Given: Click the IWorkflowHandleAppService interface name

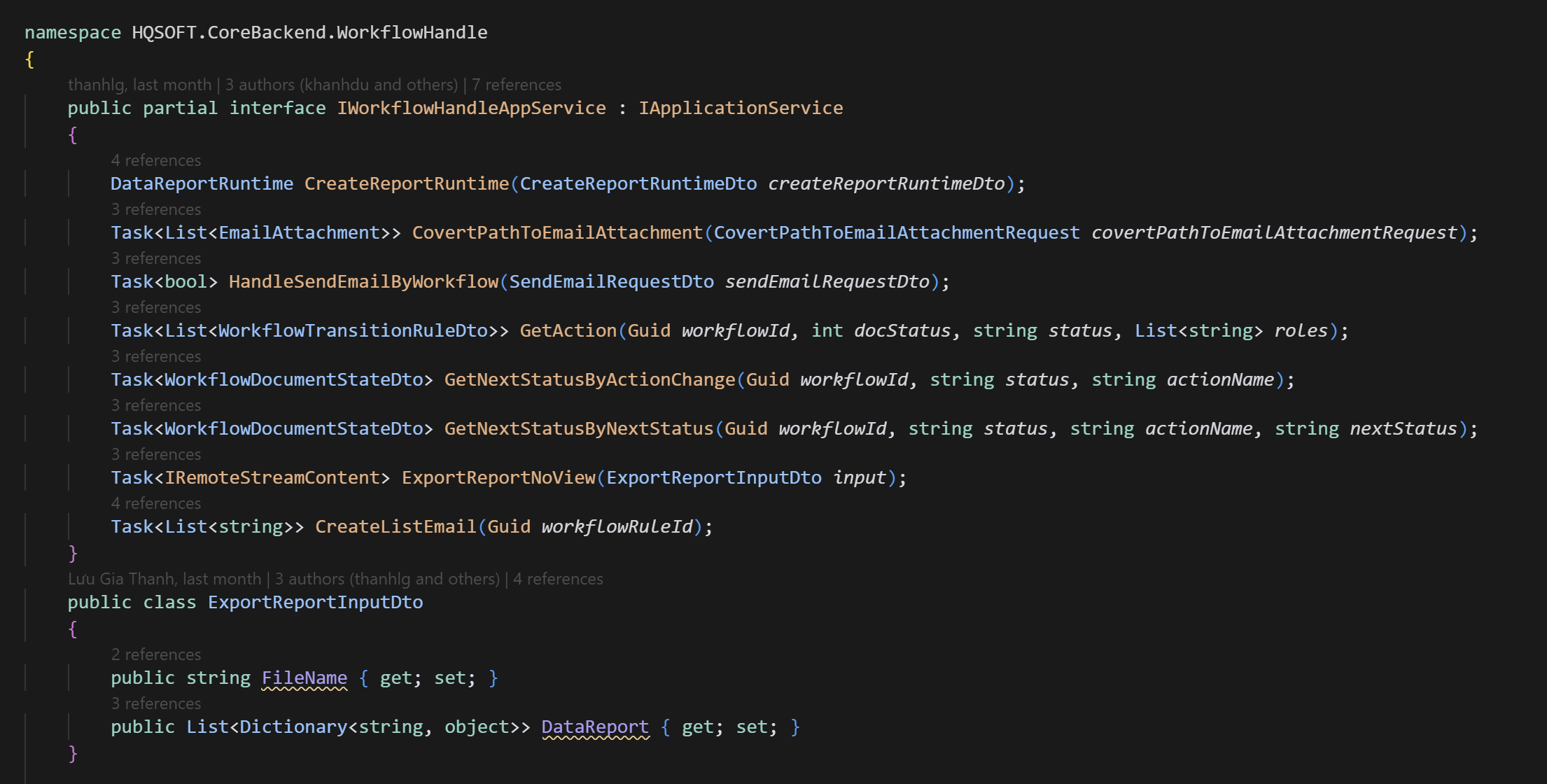Looking at the screenshot, I should (x=471, y=108).
